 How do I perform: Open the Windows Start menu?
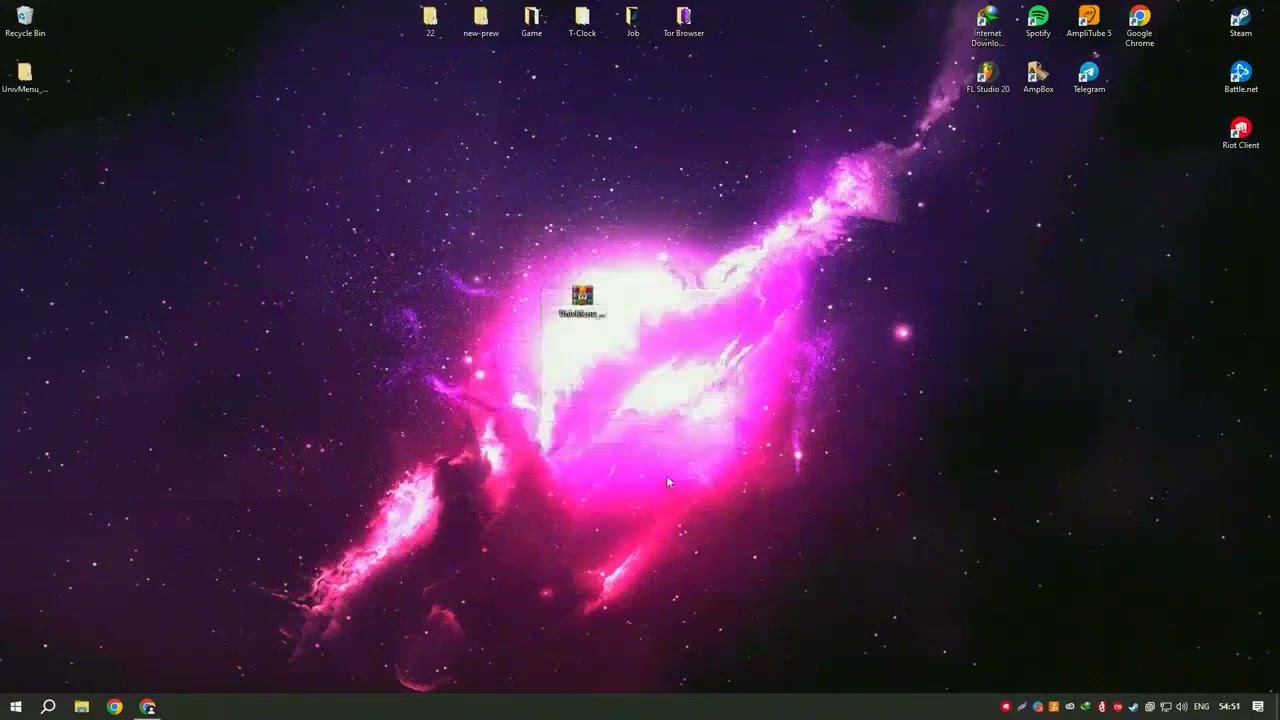point(16,707)
